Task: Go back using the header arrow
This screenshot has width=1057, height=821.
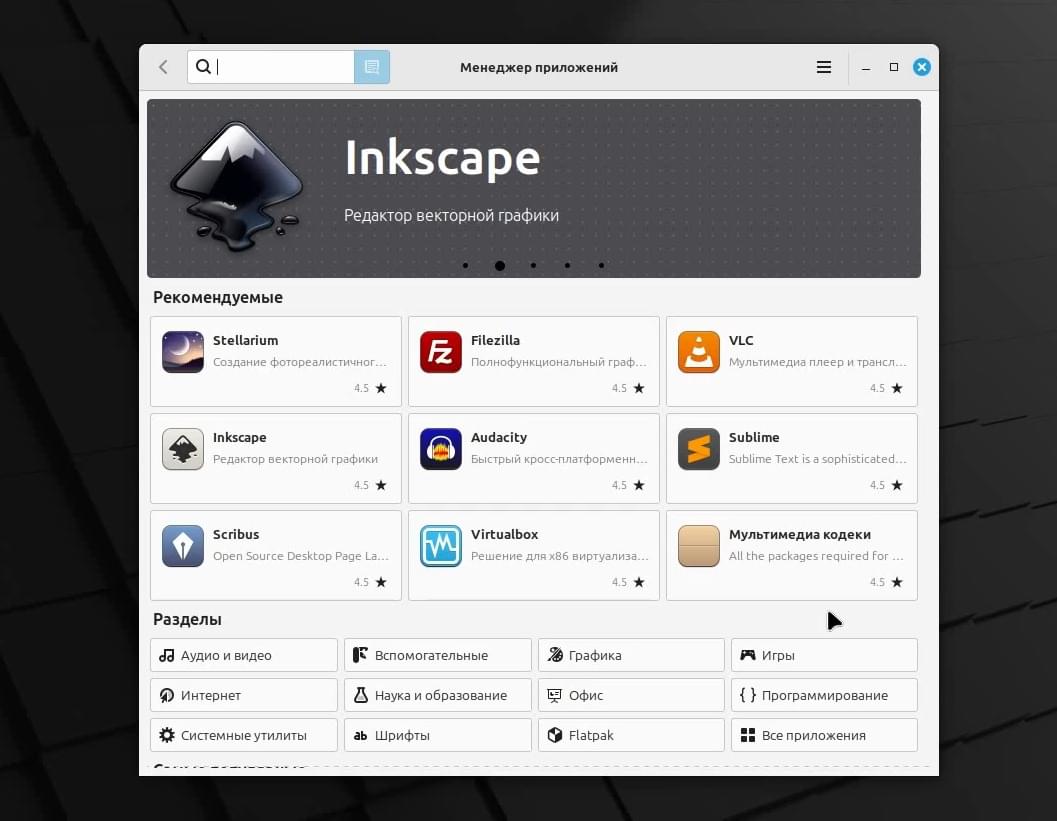Action: pyautogui.click(x=163, y=67)
